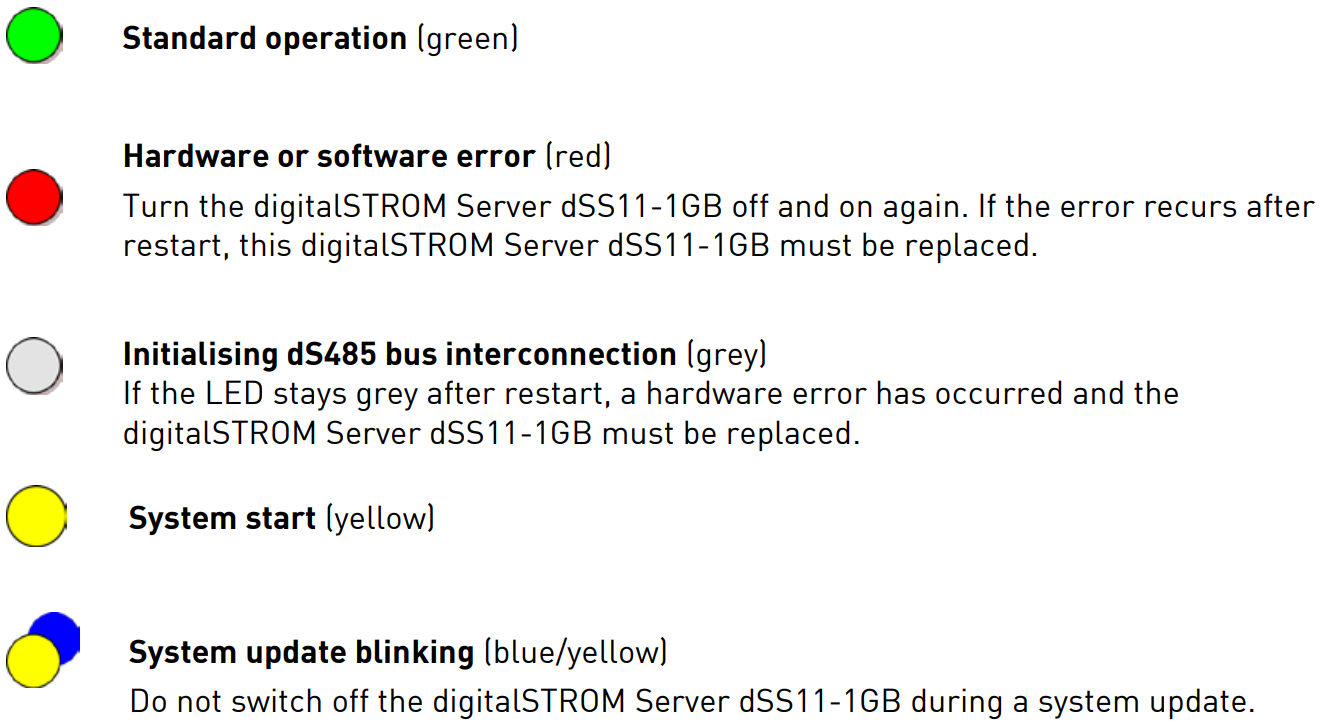Click the '(blue/yellow)' color label

pyautogui.click(x=575, y=653)
